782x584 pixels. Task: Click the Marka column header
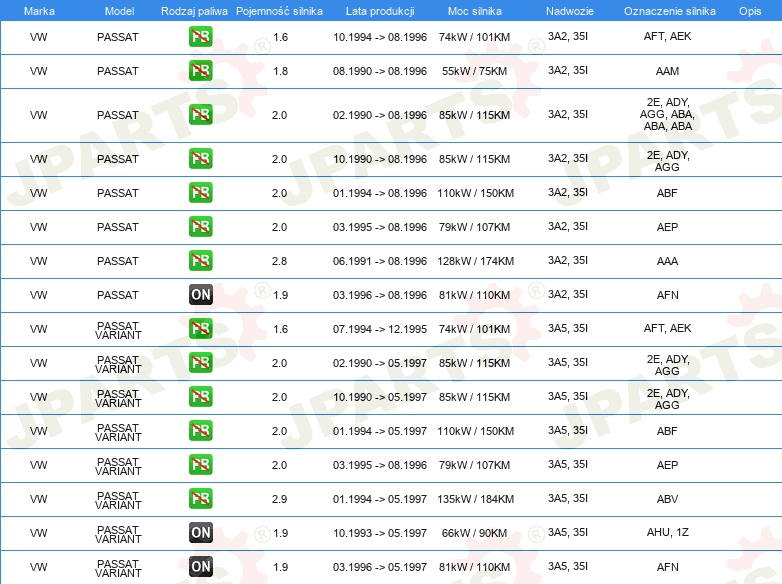click(x=39, y=11)
